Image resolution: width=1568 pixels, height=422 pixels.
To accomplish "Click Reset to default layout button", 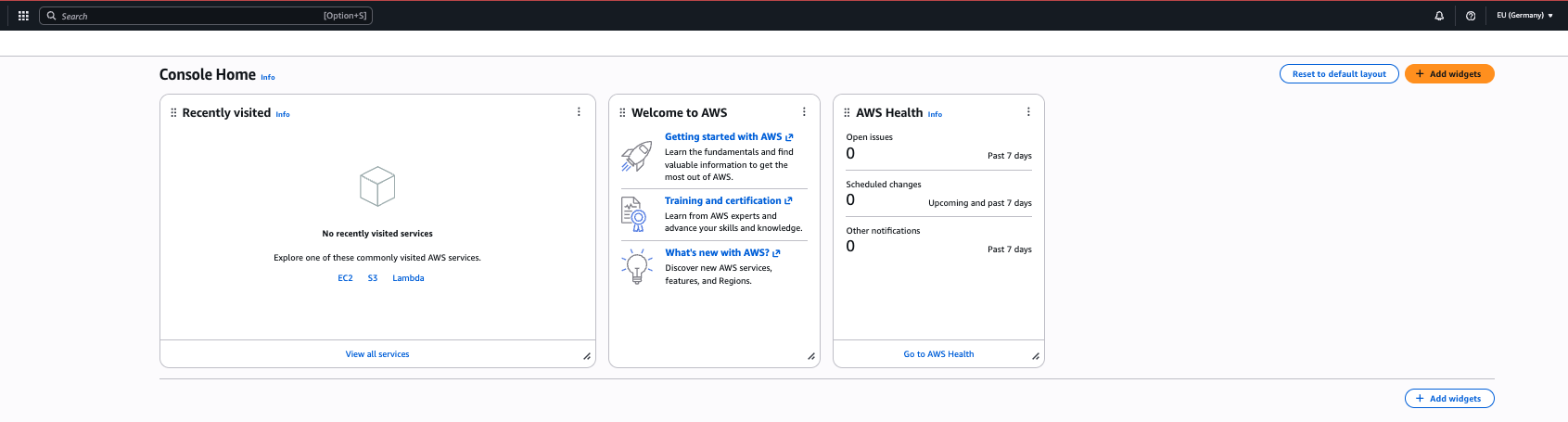I will point(1338,74).
